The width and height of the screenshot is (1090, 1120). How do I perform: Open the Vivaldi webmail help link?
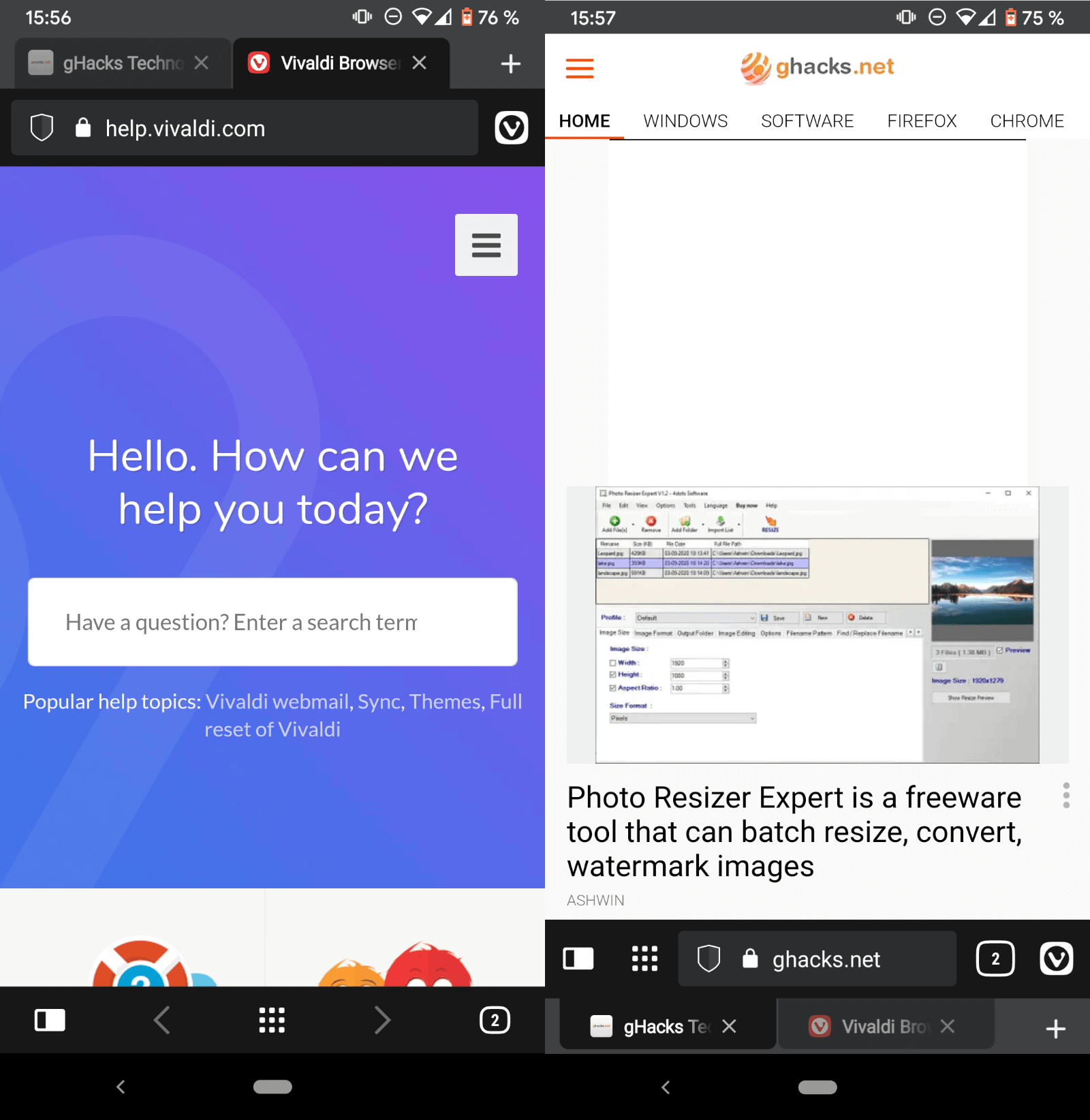click(275, 701)
